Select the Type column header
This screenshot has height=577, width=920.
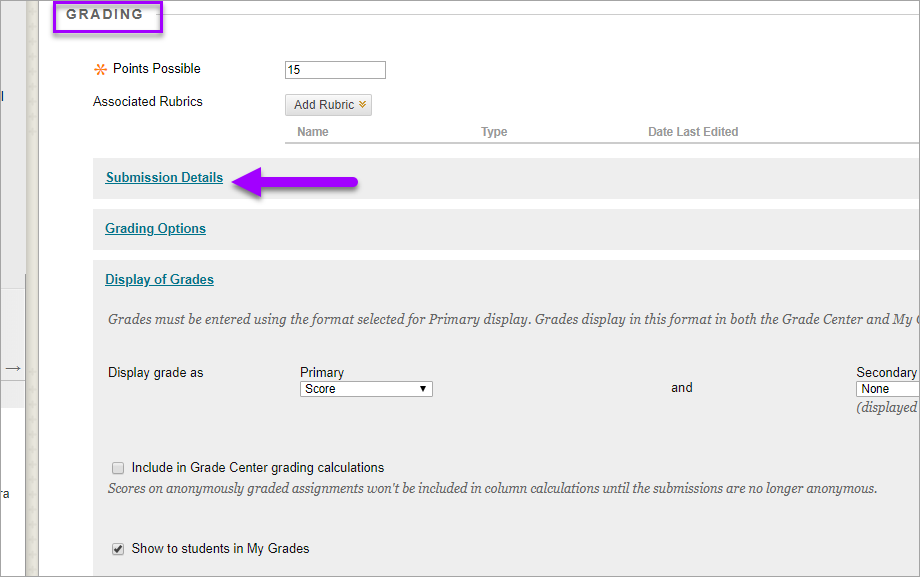(493, 131)
